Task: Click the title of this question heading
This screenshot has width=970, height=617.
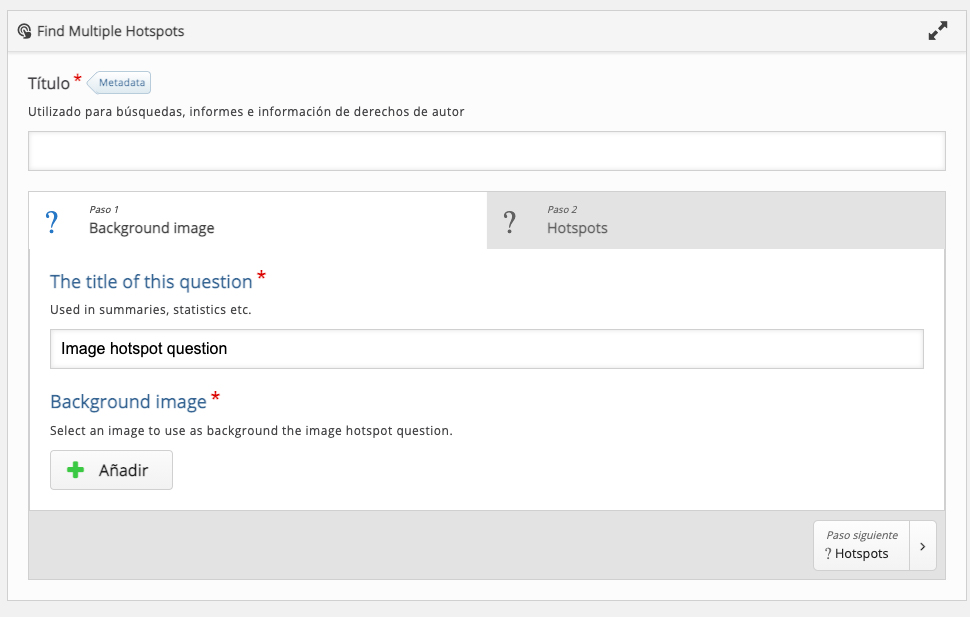Action: [152, 282]
